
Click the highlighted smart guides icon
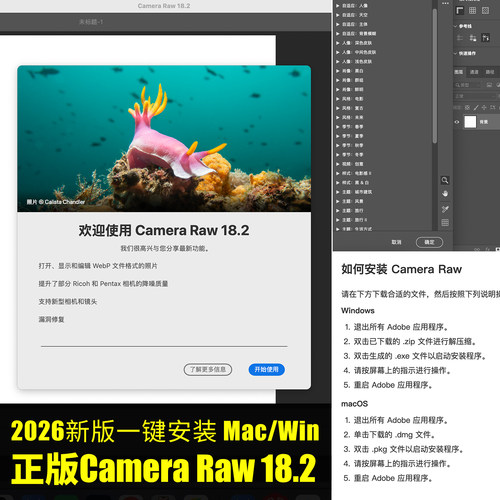tap(486, 38)
